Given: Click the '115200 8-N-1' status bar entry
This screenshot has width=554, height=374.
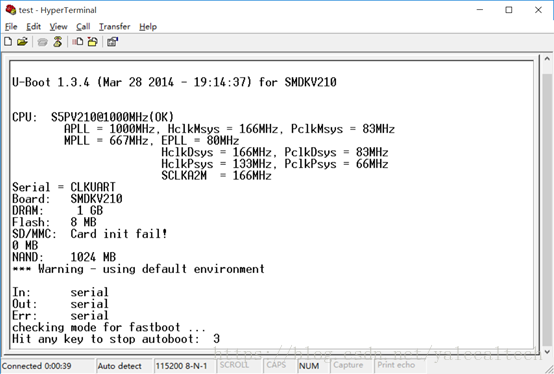Looking at the screenshot, I should coord(181,366).
